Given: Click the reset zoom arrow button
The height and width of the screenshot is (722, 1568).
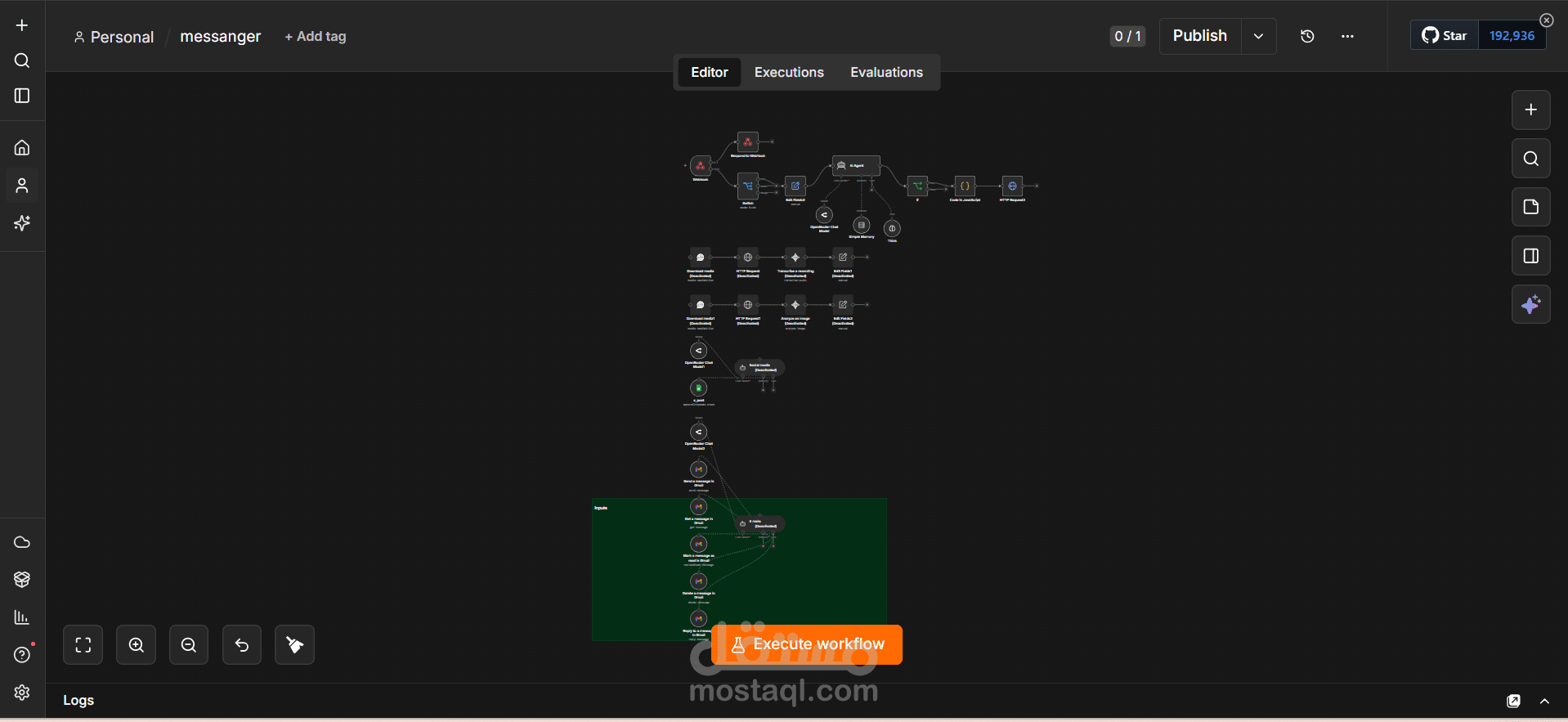Looking at the screenshot, I should (x=242, y=645).
